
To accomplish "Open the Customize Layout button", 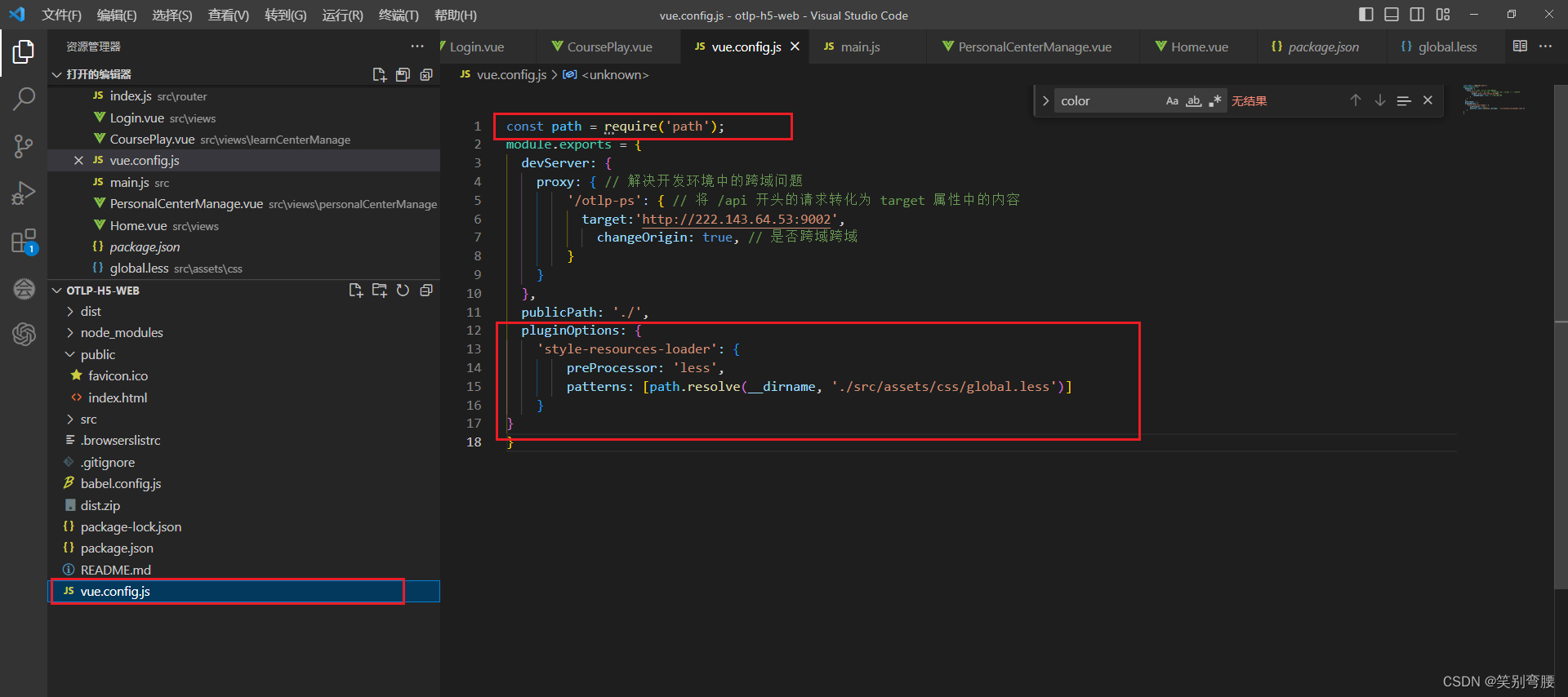I will click(1443, 15).
